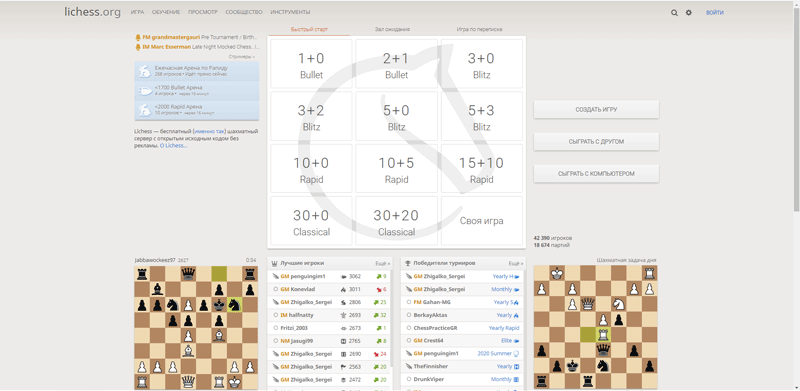Viewport: 800px width, 391px height.
Task: Click microphone icon beside FM grandmastergauri
Action: tap(138, 37)
